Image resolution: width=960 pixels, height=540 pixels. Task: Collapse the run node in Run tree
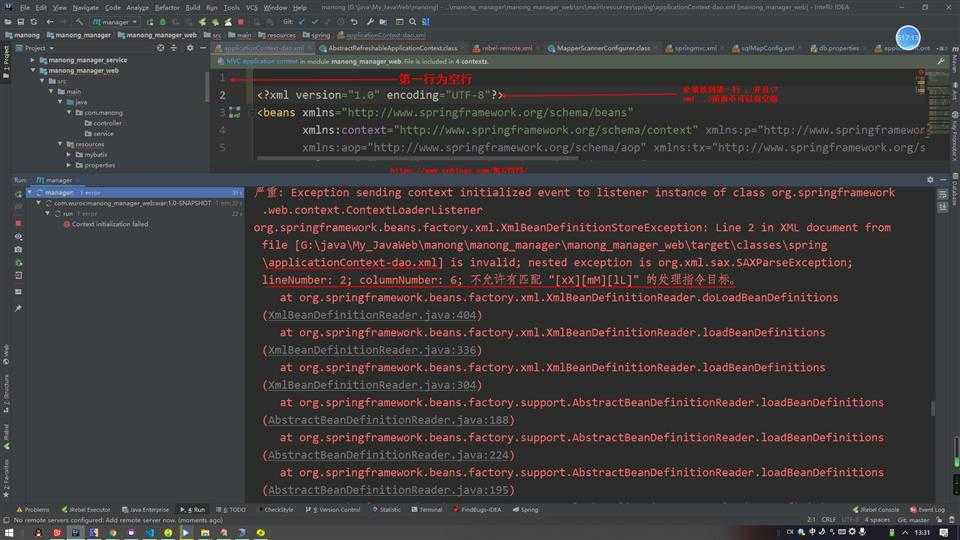[x=48, y=214]
